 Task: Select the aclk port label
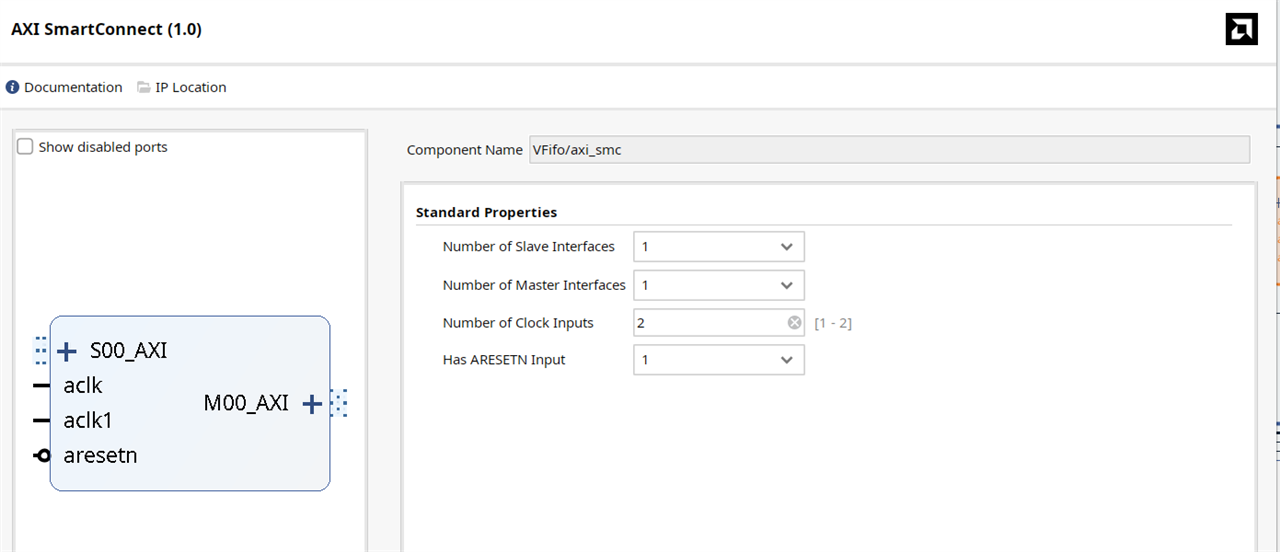tap(83, 385)
